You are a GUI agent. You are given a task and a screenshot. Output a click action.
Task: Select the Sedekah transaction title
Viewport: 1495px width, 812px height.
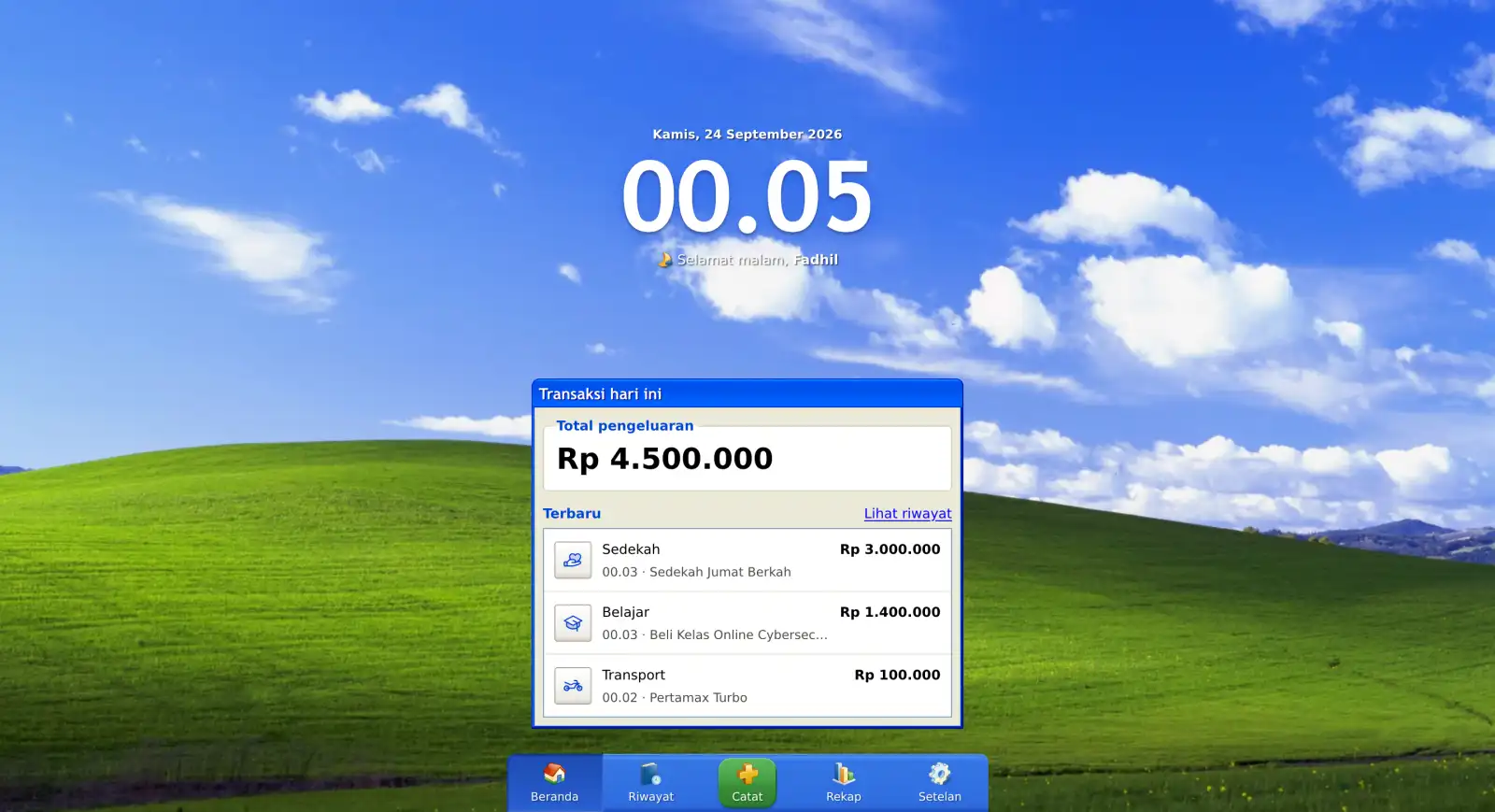click(631, 549)
